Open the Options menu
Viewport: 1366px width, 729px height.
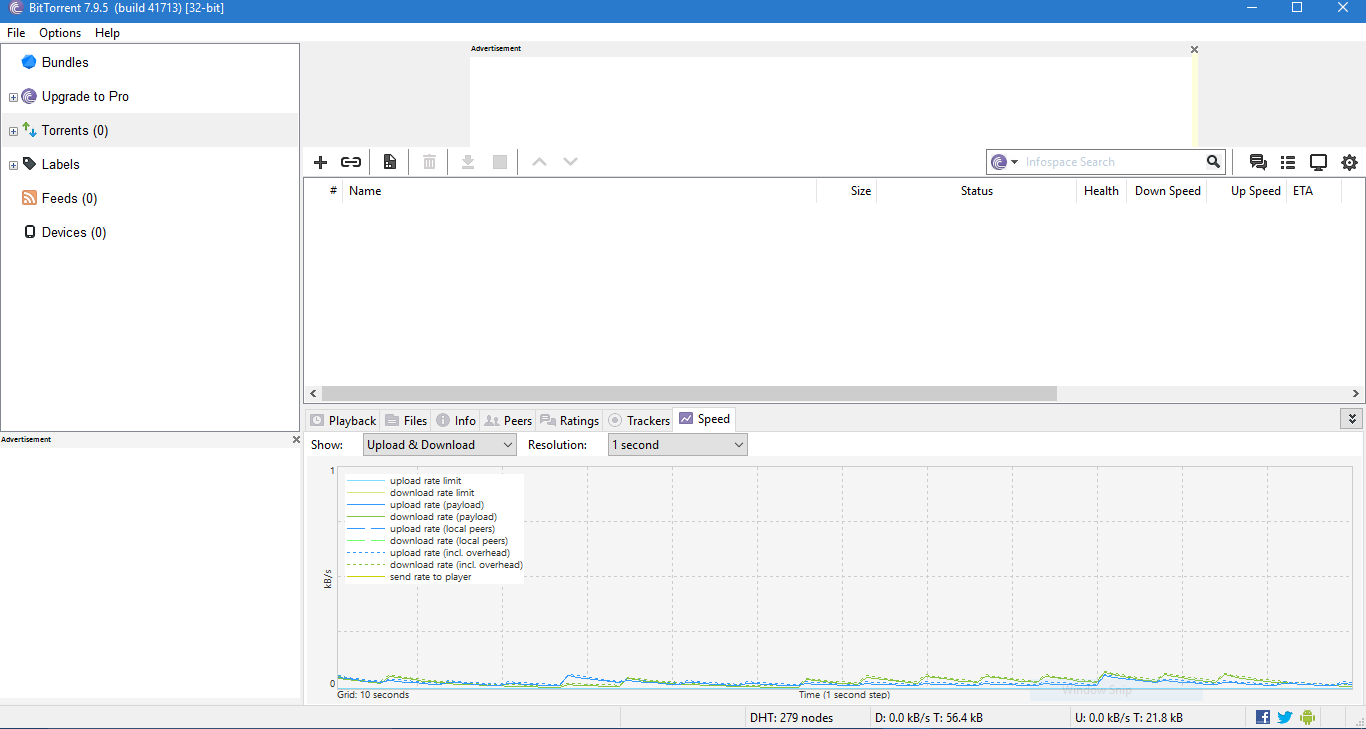pos(60,33)
